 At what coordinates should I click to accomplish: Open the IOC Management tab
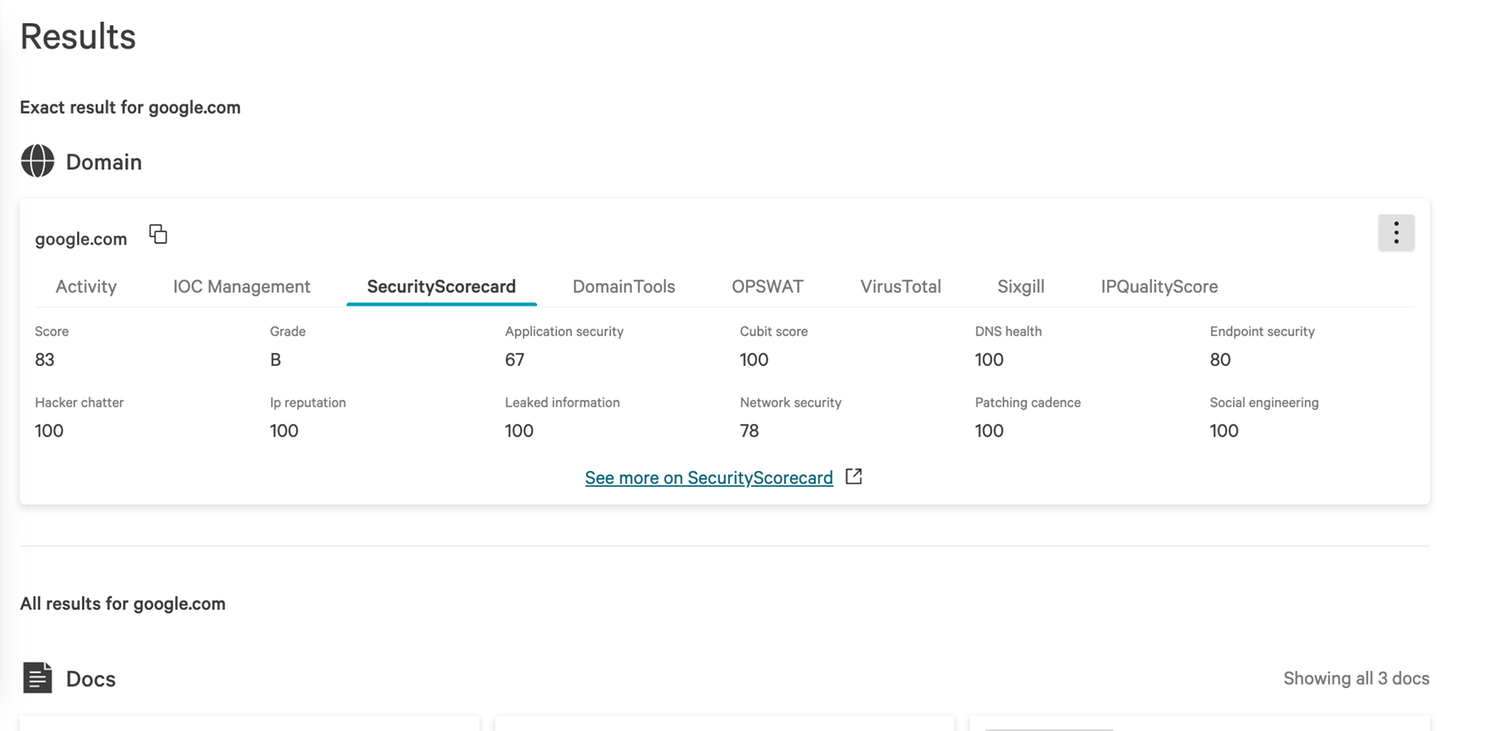pyautogui.click(x=242, y=286)
